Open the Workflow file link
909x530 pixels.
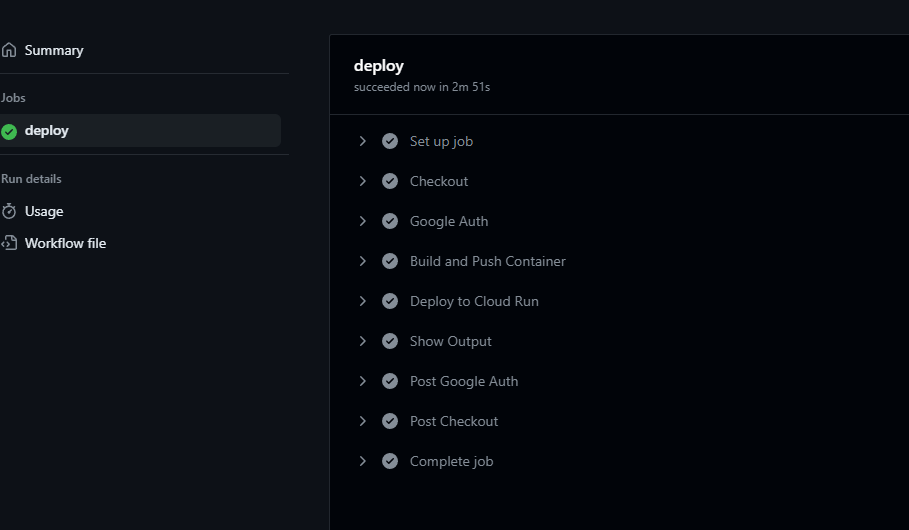66,243
